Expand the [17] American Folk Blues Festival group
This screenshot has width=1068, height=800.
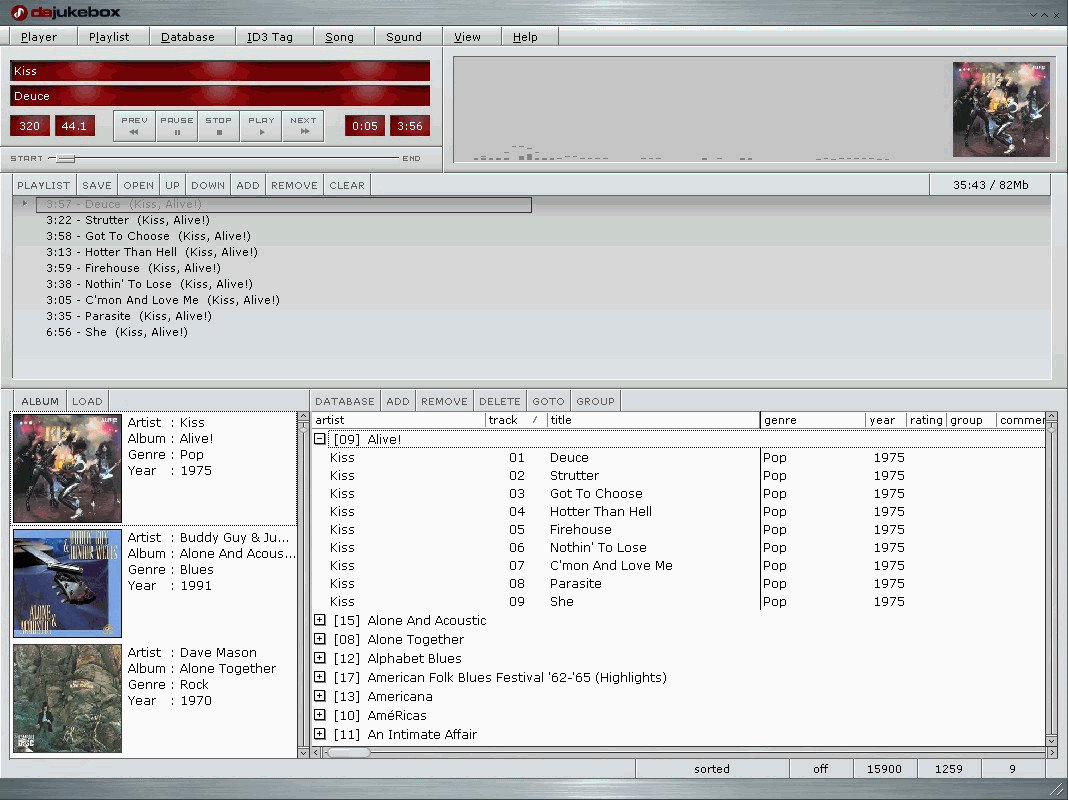(x=319, y=677)
